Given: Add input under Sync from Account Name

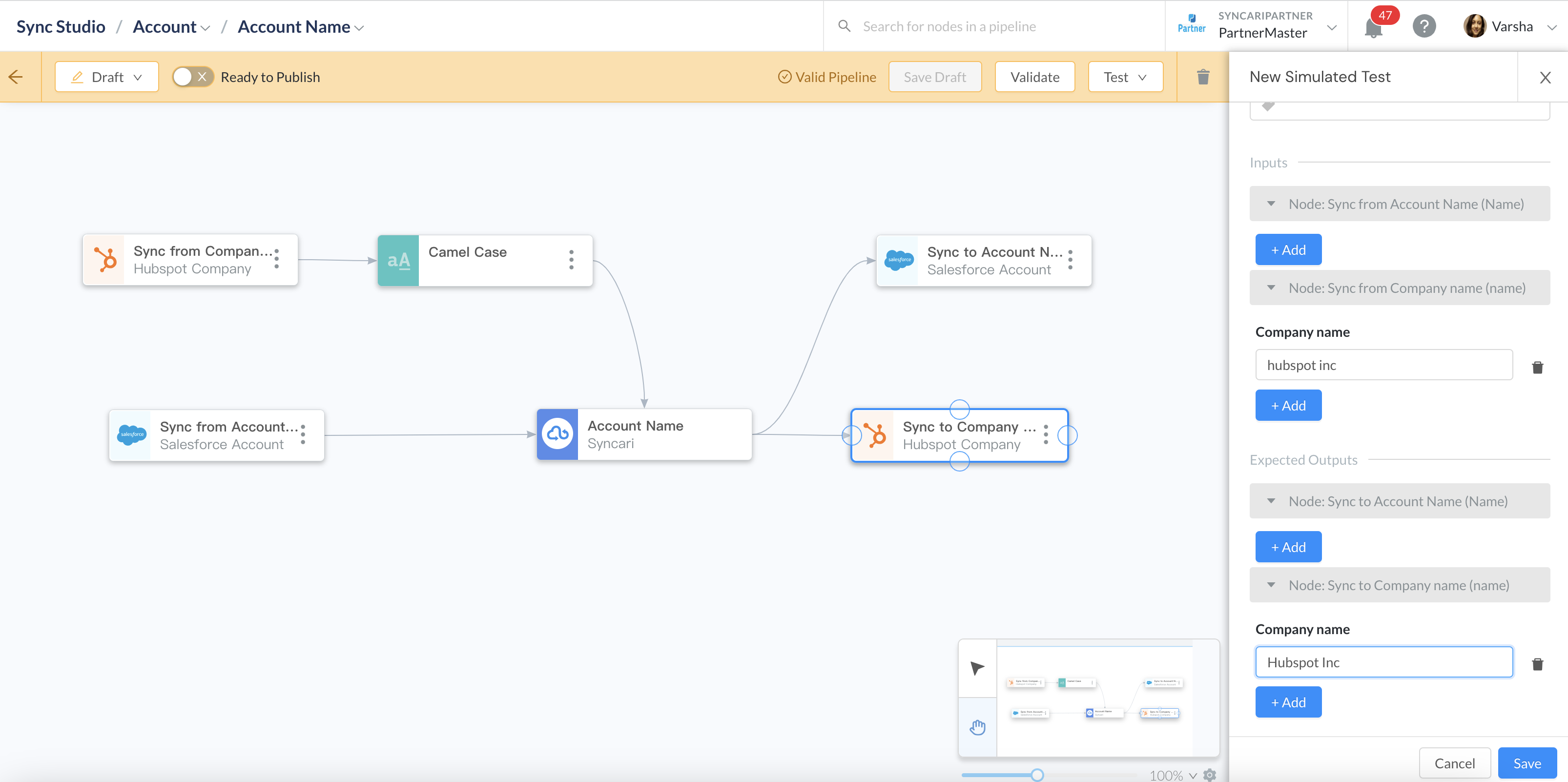Looking at the screenshot, I should click(1288, 249).
